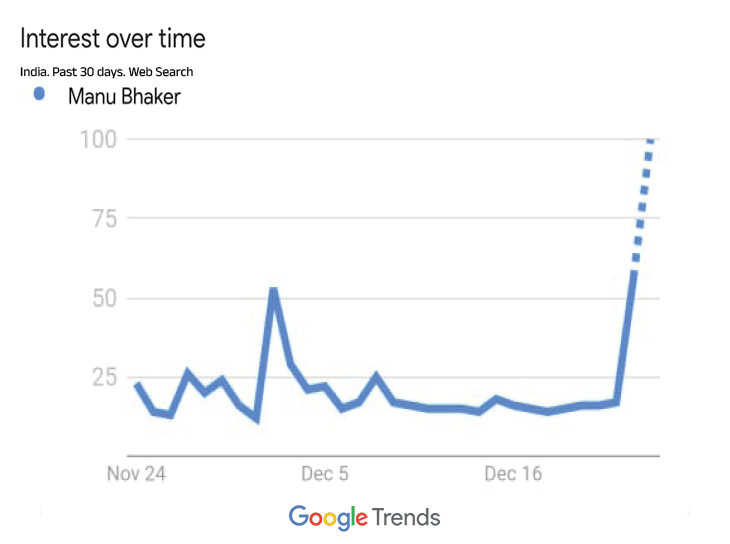Click the Trends word beside the Google logo
Image resolution: width=730 pixels, height=544 pixels.
click(x=405, y=517)
